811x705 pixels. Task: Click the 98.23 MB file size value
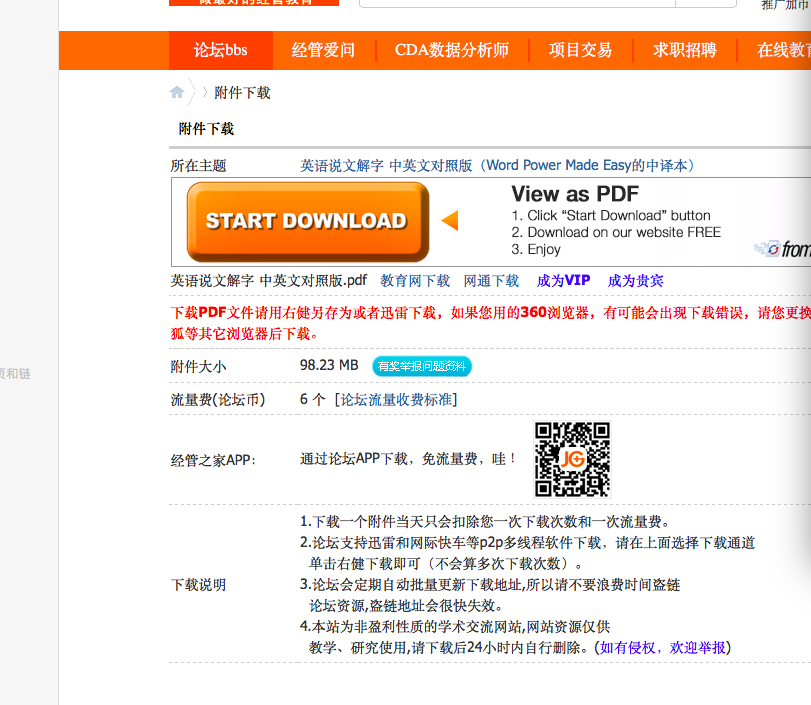point(329,365)
